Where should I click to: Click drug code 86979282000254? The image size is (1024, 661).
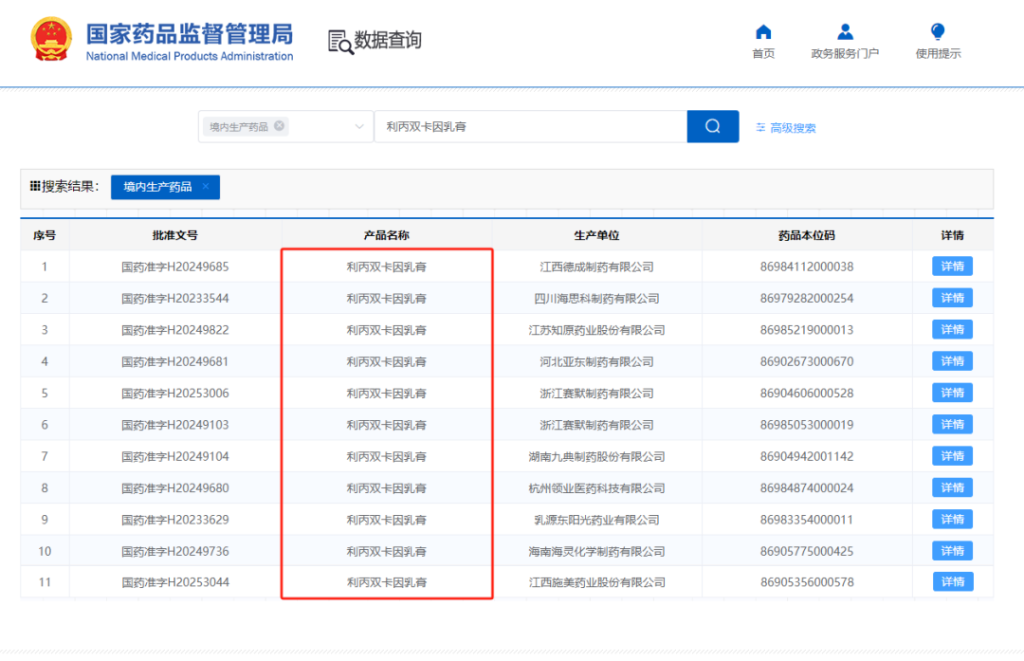tap(807, 298)
